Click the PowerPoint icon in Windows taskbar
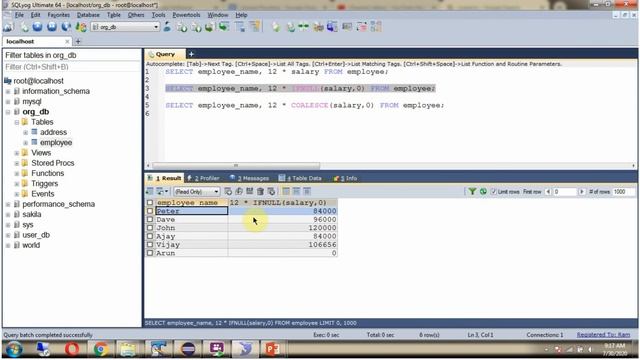Image resolution: width=640 pixels, height=360 pixels. point(272,349)
